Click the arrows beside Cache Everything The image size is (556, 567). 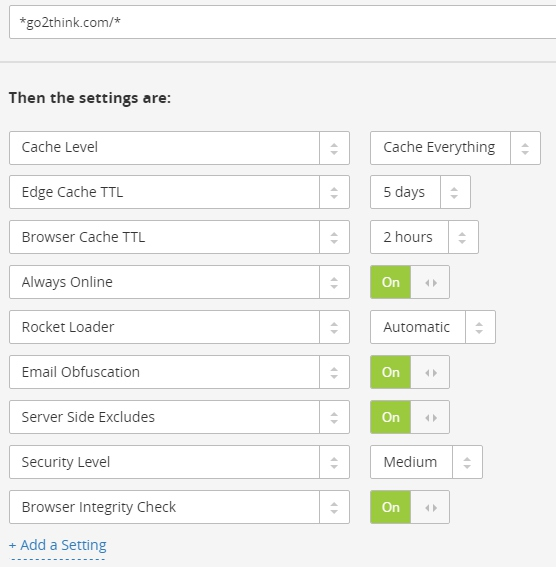[x=525, y=148]
